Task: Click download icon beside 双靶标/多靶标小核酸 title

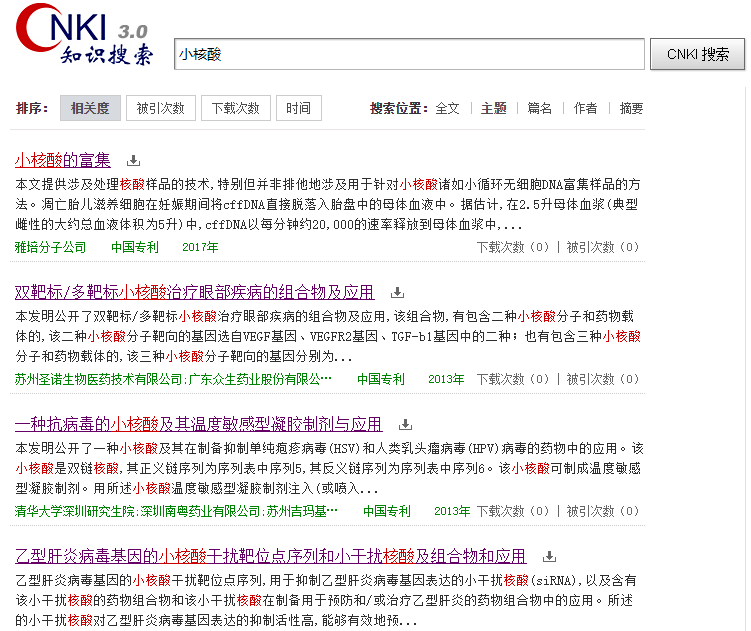Action: click(x=397, y=292)
